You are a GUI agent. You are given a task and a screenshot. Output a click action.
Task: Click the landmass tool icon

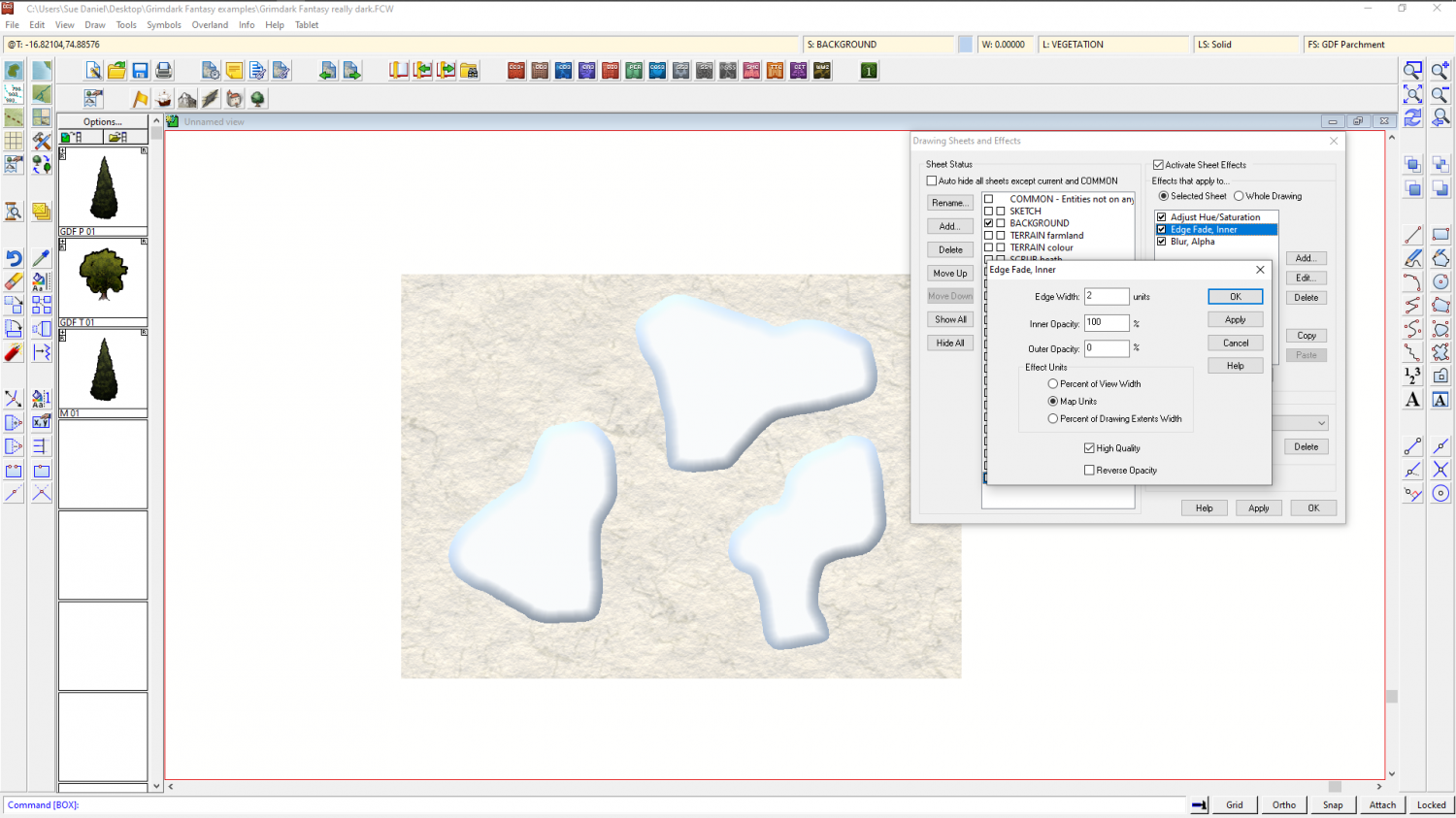click(x=14, y=71)
